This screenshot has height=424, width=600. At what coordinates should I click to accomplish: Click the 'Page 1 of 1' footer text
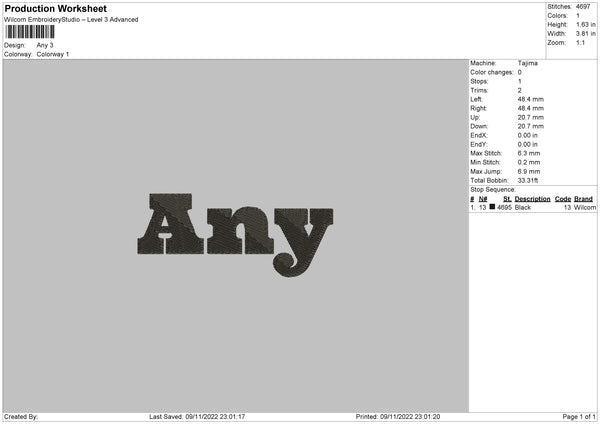[x=579, y=417]
